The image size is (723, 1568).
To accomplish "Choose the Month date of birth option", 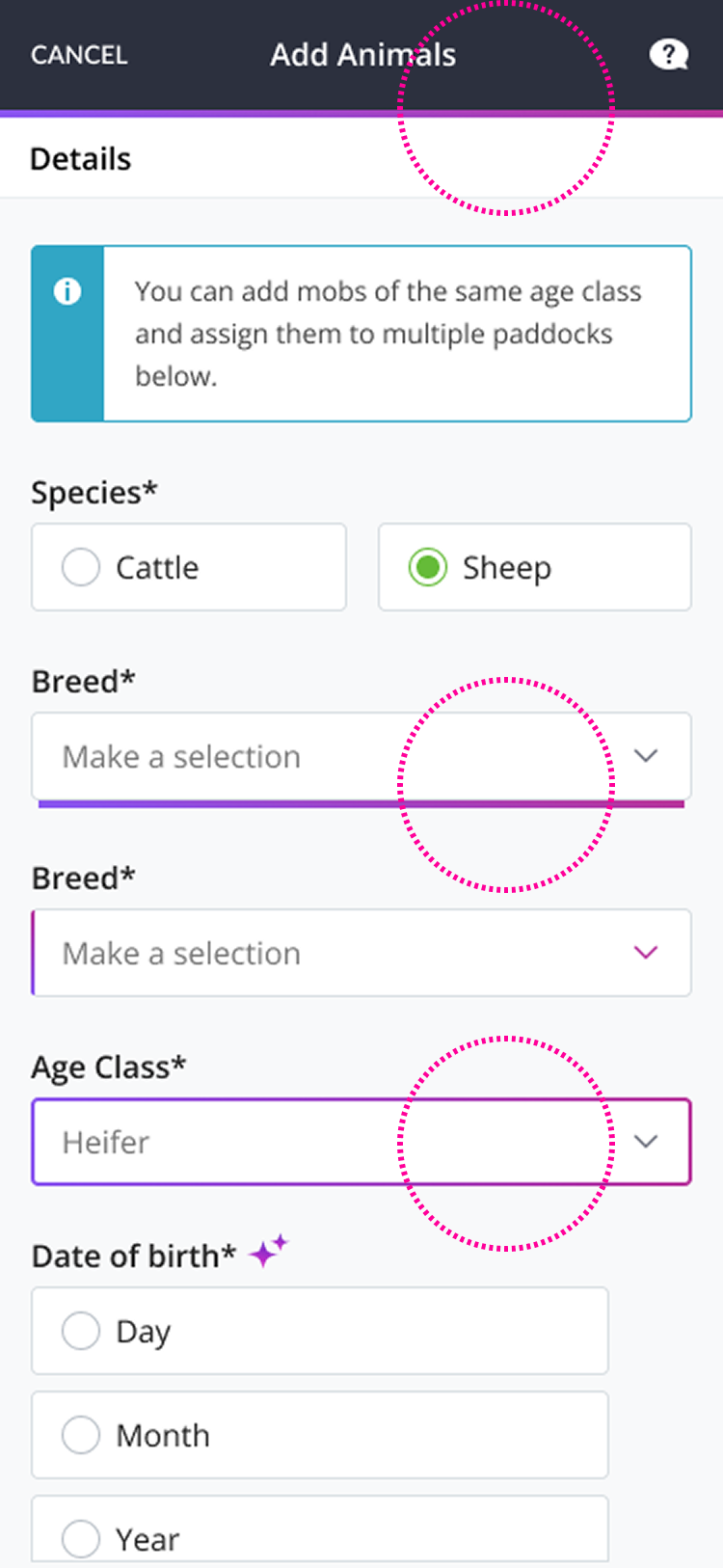I will pos(320,1435).
